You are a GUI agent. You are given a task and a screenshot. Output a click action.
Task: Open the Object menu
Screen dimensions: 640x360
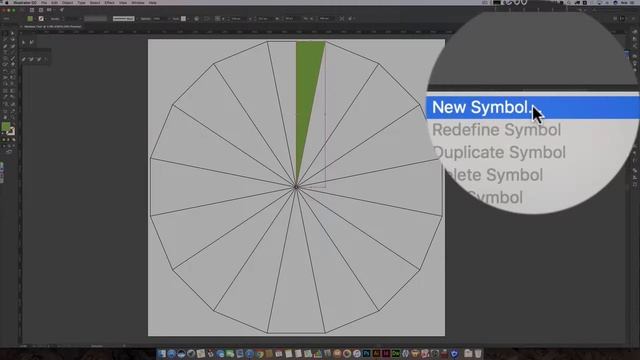pos(68,2)
